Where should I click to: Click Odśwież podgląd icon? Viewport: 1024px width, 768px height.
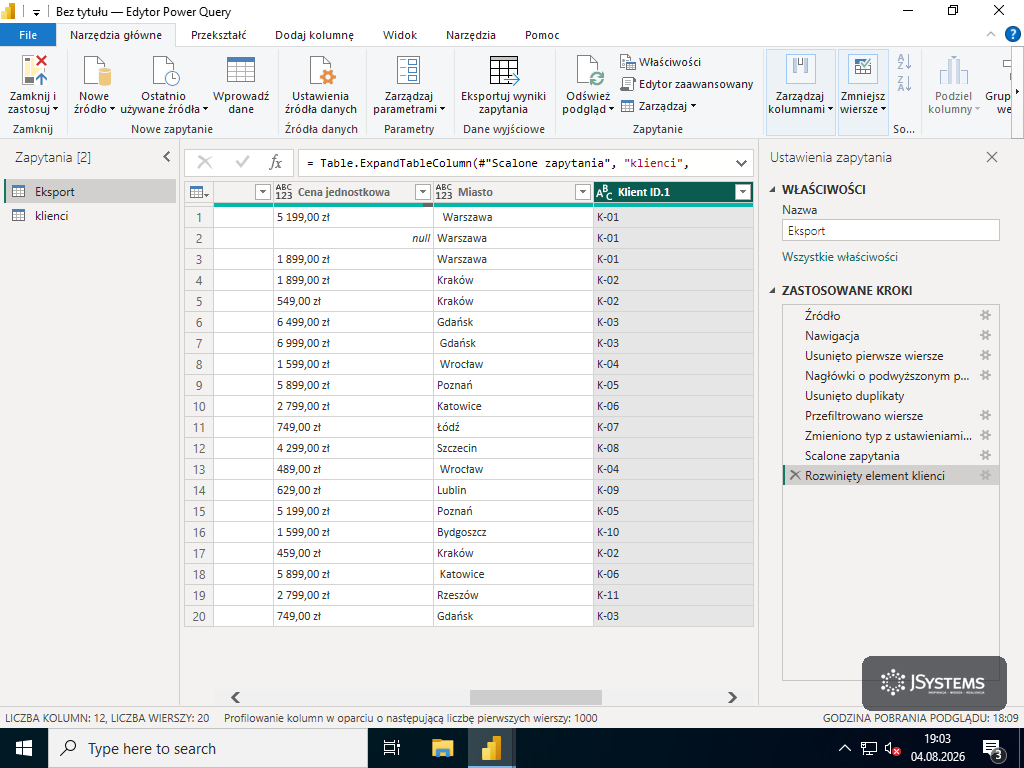tap(588, 71)
